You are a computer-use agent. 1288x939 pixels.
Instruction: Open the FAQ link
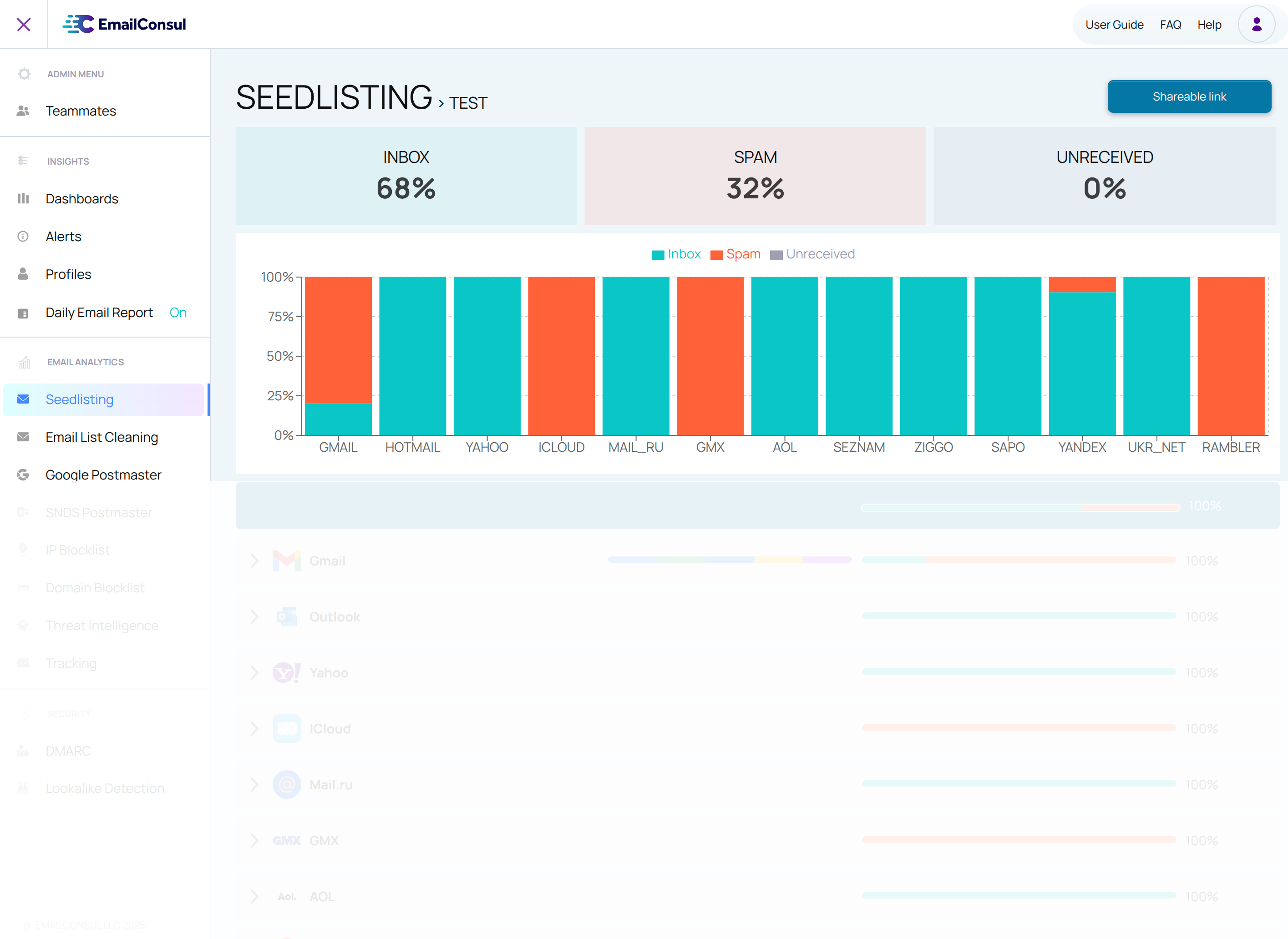tap(1170, 25)
